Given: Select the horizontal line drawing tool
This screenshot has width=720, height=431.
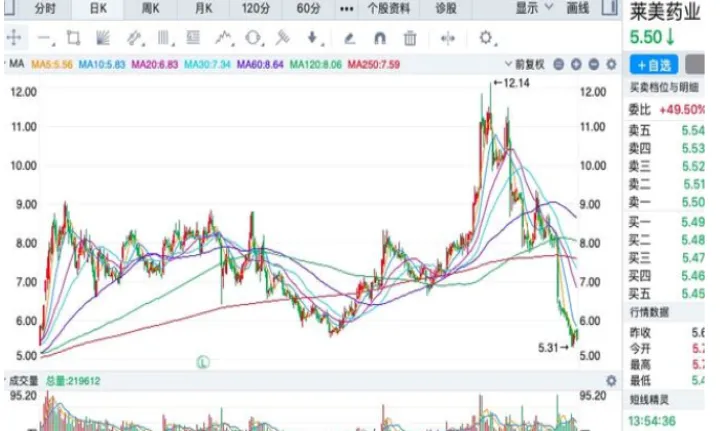Looking at the screenshot, I should click(44, 38).
